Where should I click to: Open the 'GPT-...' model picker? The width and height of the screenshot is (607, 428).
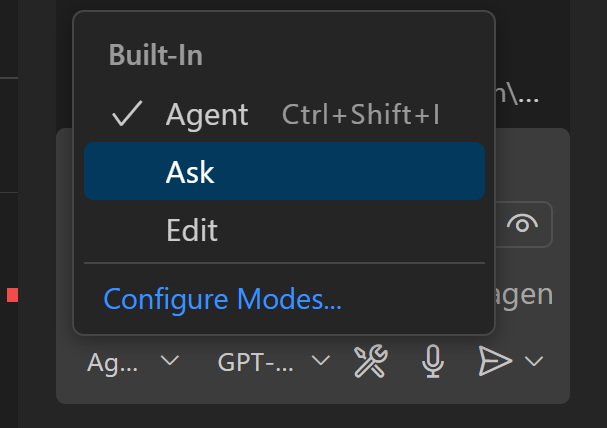255,362
